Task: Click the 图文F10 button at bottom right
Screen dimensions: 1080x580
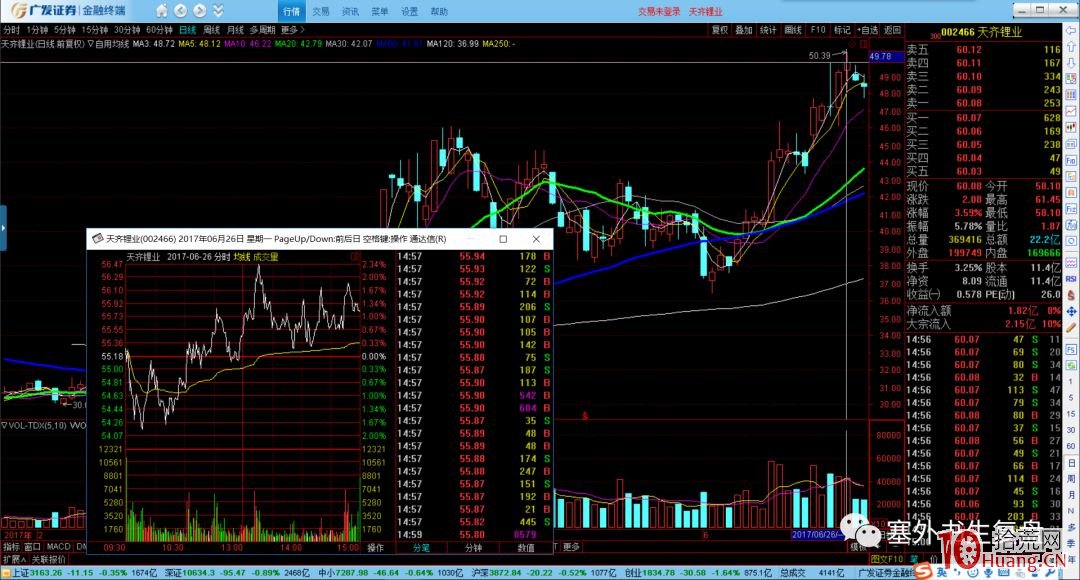Action: [886, 559]
